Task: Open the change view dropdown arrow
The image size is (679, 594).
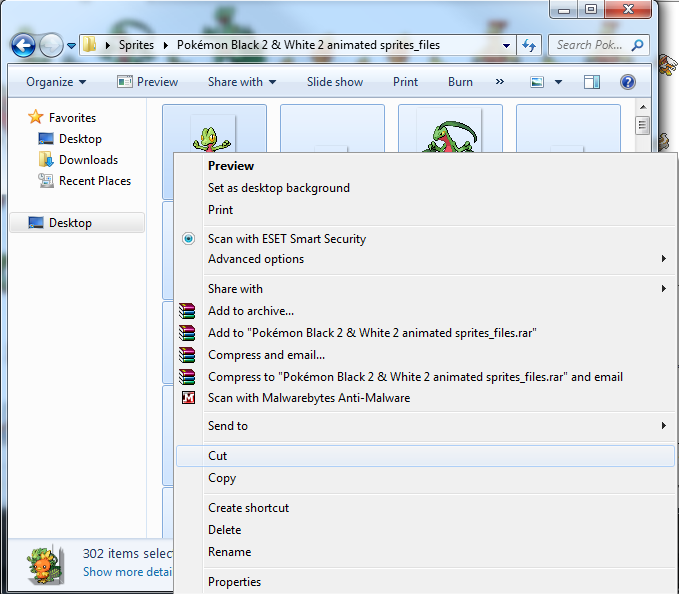Action: (x=558, y=82)
